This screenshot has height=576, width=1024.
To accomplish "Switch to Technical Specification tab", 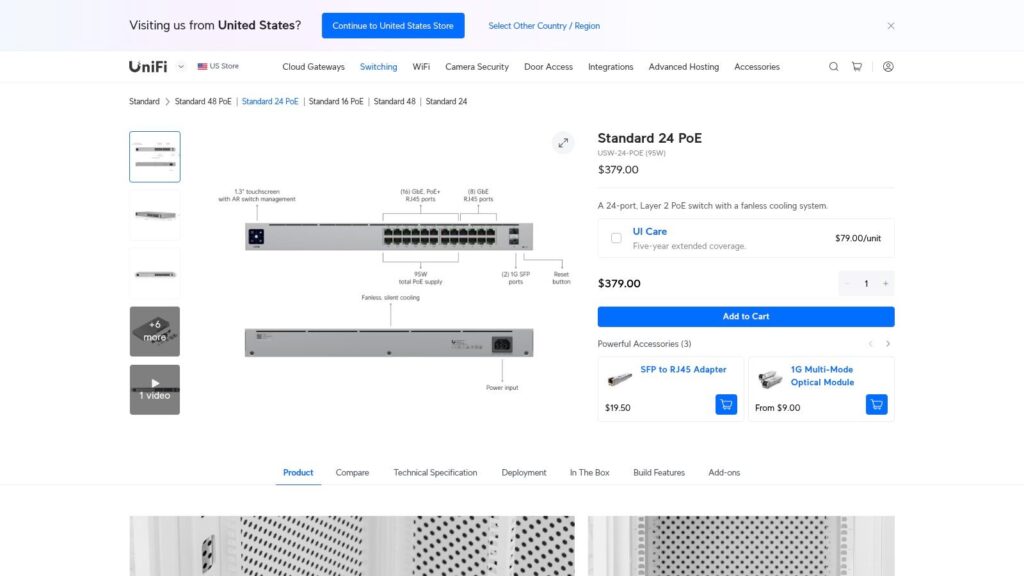I will pos(435,473).
